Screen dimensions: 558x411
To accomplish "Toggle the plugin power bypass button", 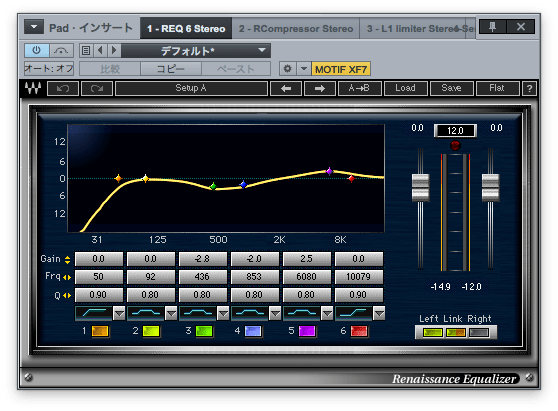I will [x=37, y=51].
